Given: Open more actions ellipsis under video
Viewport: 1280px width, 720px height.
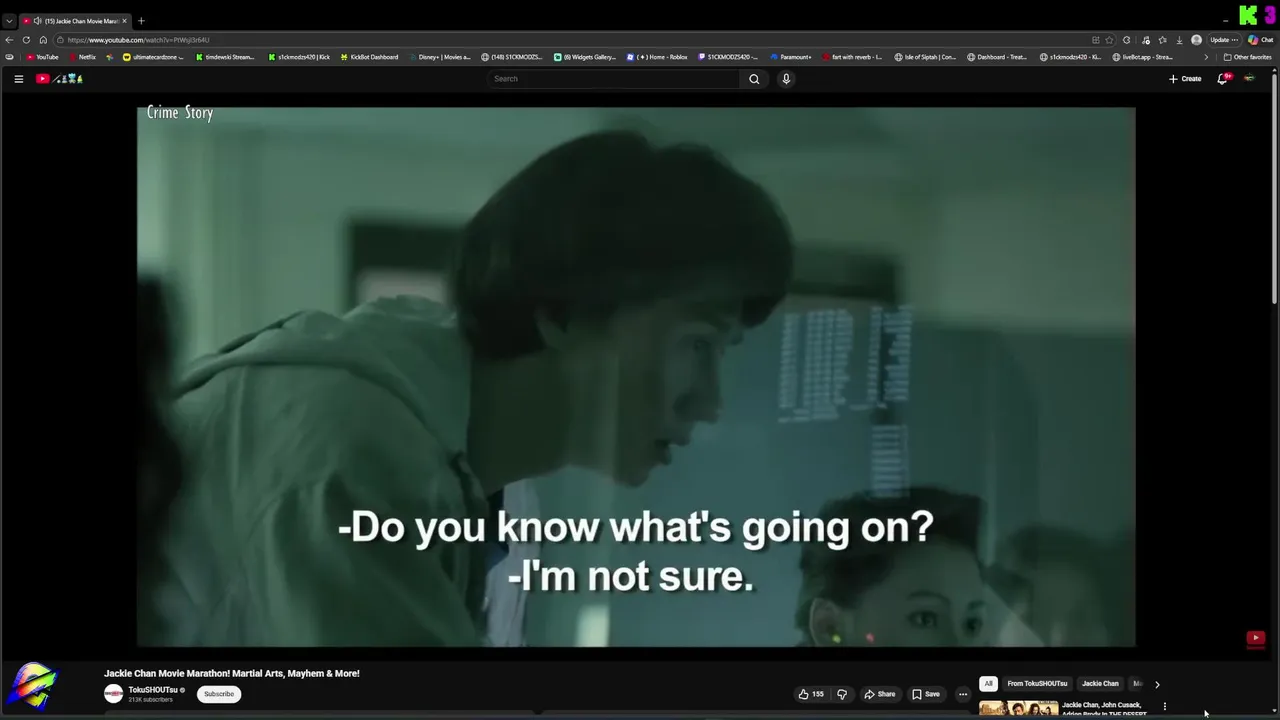Looking at the screenshot, I should 963,694.
